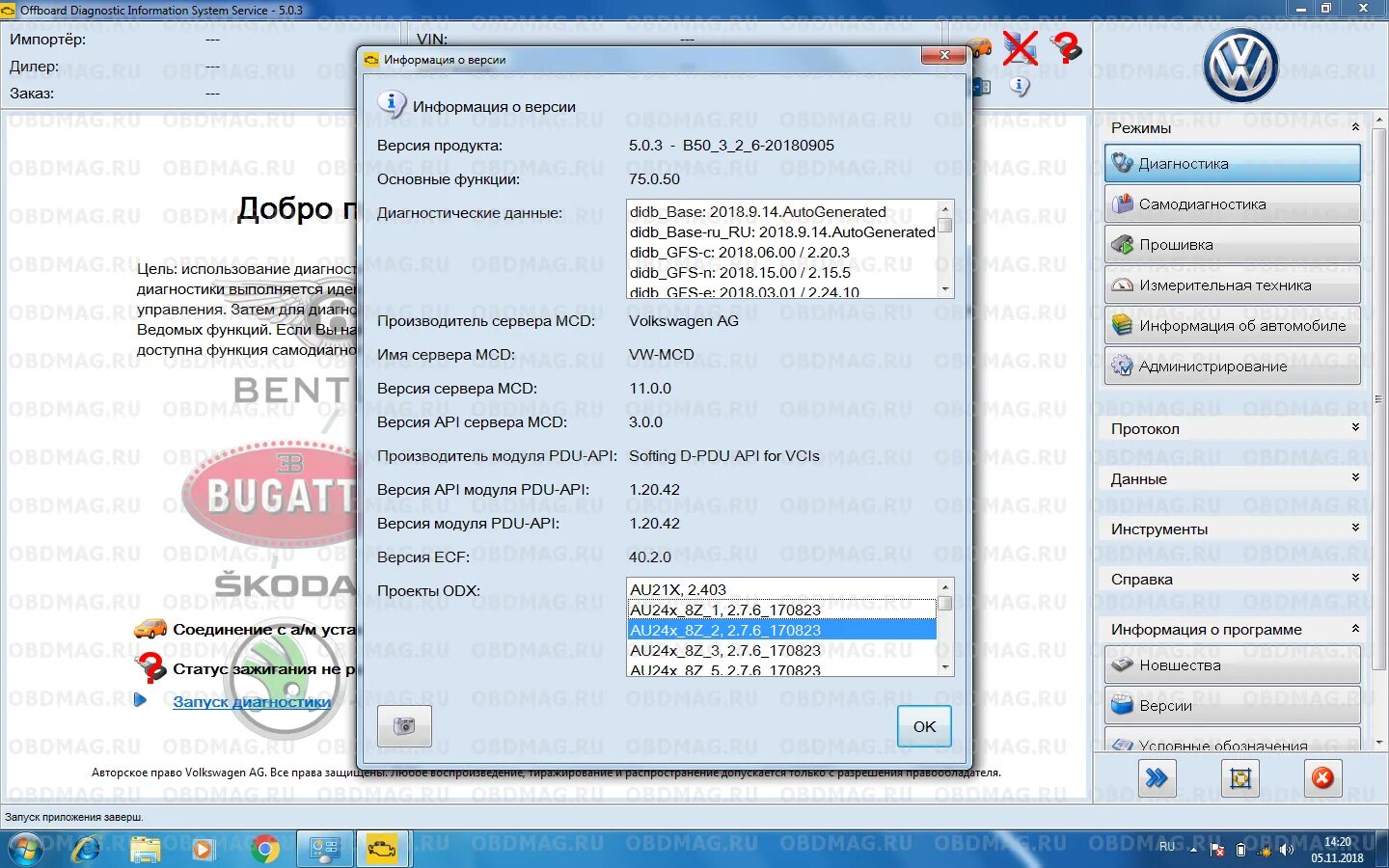Open Internet Explorer from taskbar
This screenshot has height=868, width=1389.
pos(85,849)
